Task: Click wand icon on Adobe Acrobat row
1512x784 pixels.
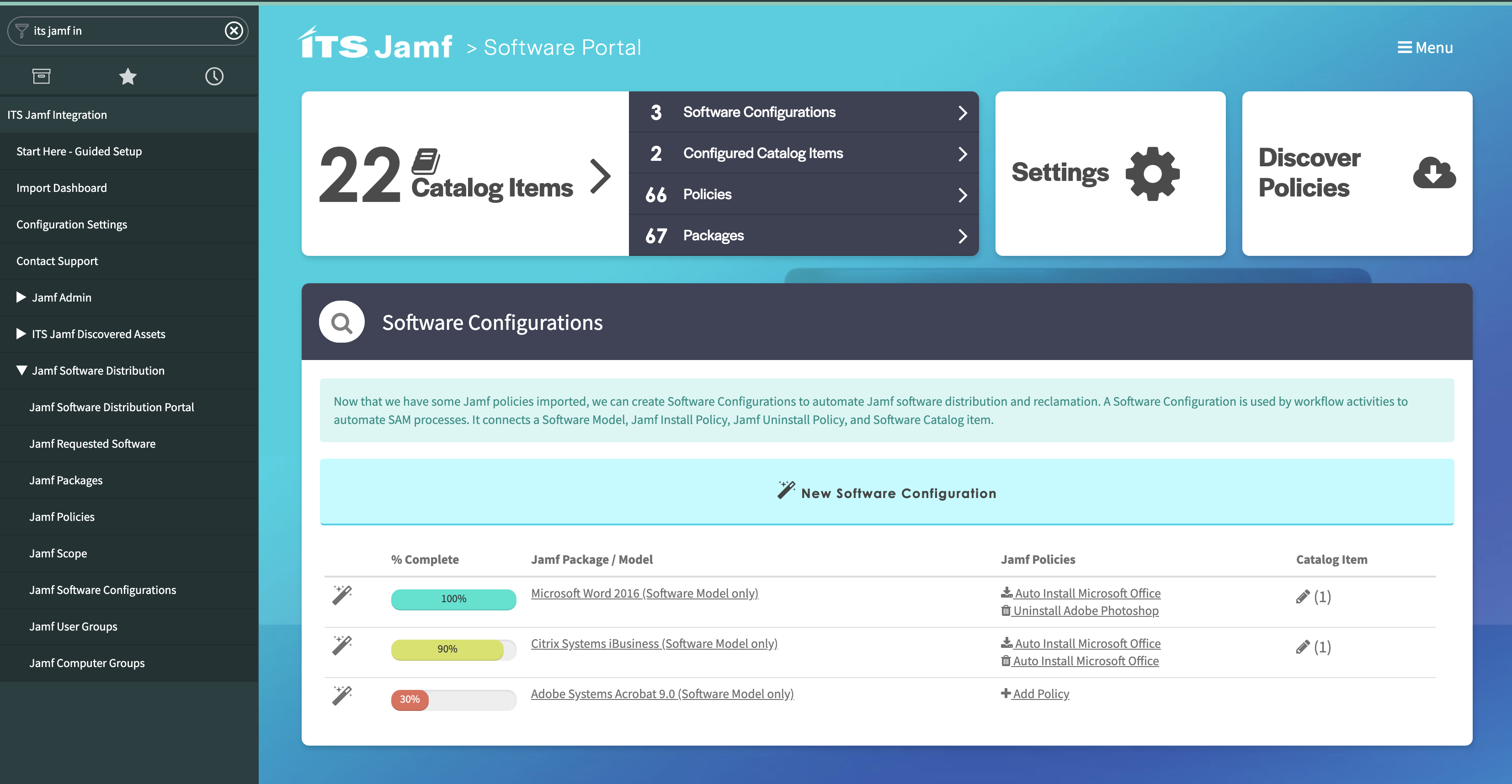Action: tap(341, 695)
